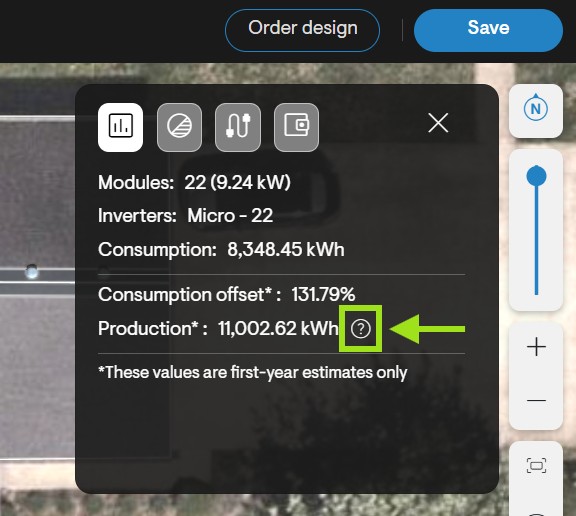Open the system summary bar-chart tab
Screen dimensions: 576x516
pos(120,127)
